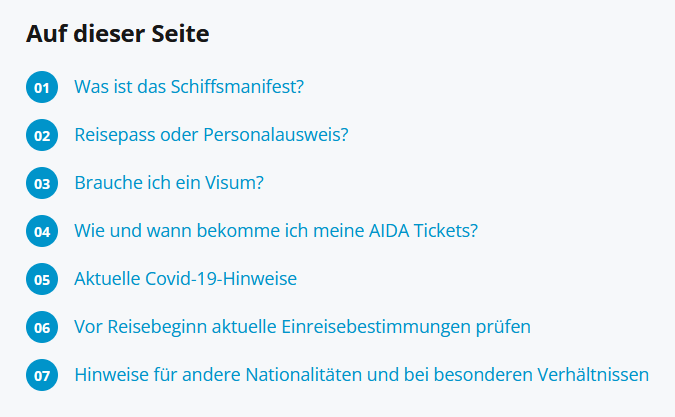Screen dimensions: 675x417
Task: Click the blue 01 number badge
Action: 42,88
